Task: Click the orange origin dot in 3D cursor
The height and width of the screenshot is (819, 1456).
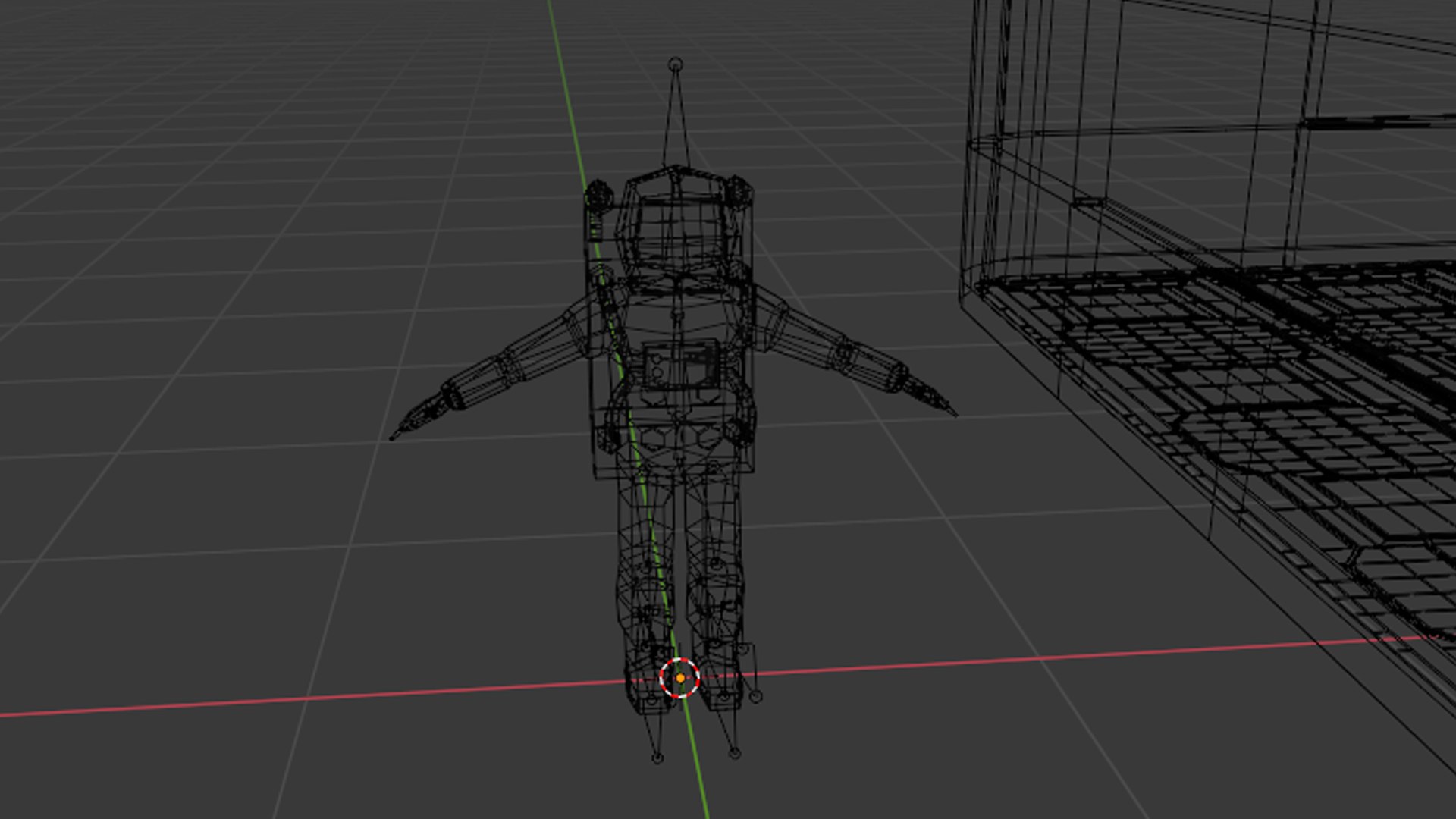Action: coord(680,678)
